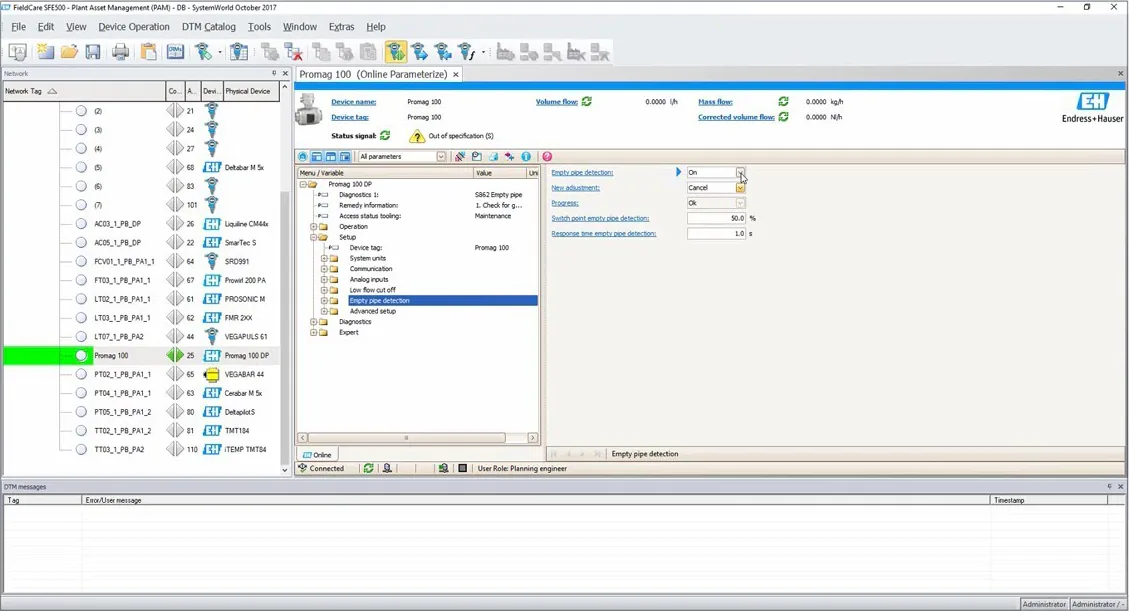Click the highlighted connect device toolbar icon
The width and height of the screenshot is (1129, 611).
point(395,52)
